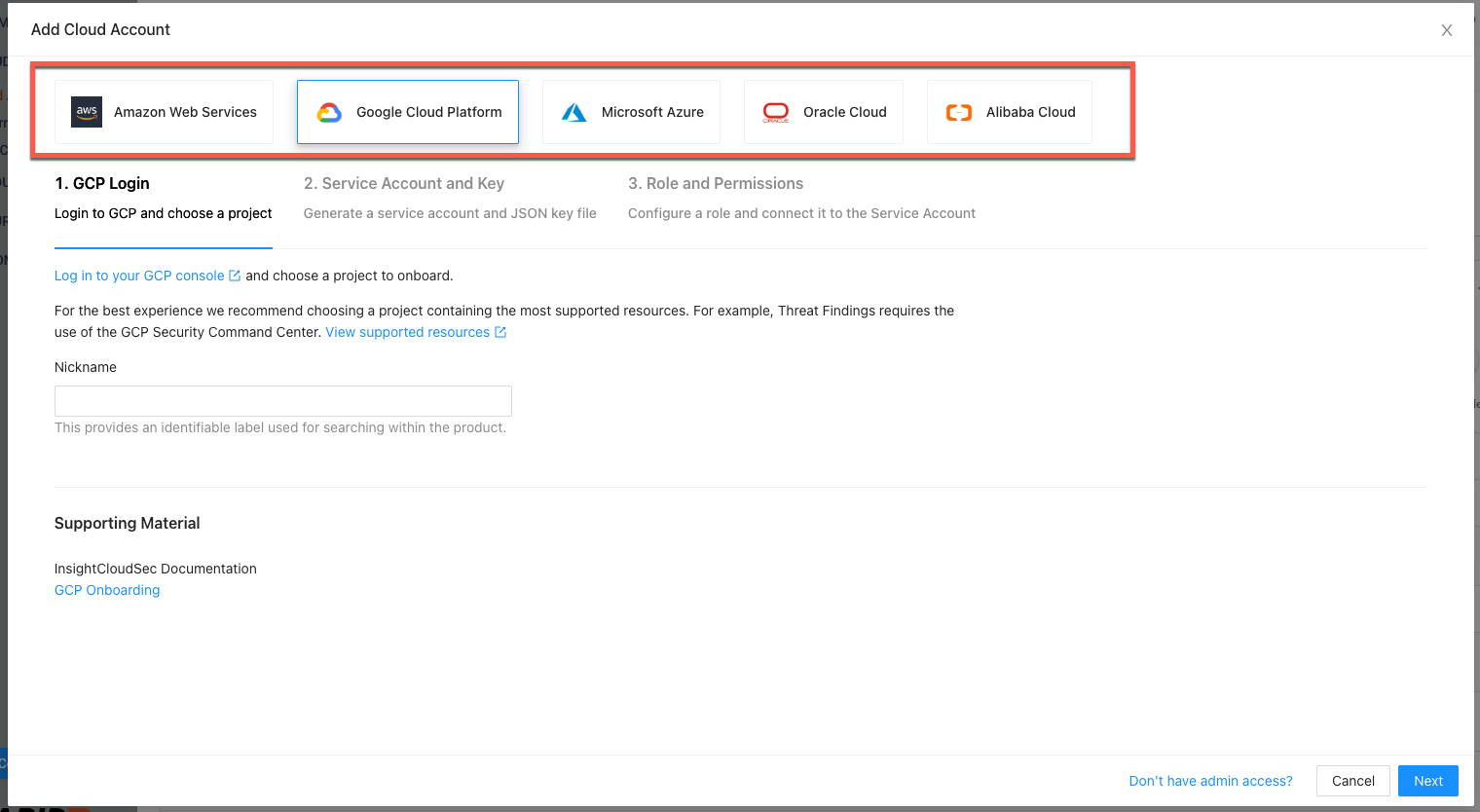Click 'Generate a service account and JSON key file' text
The width and height of the screenshot is (1480, 812).
click(x=450, y=213)
